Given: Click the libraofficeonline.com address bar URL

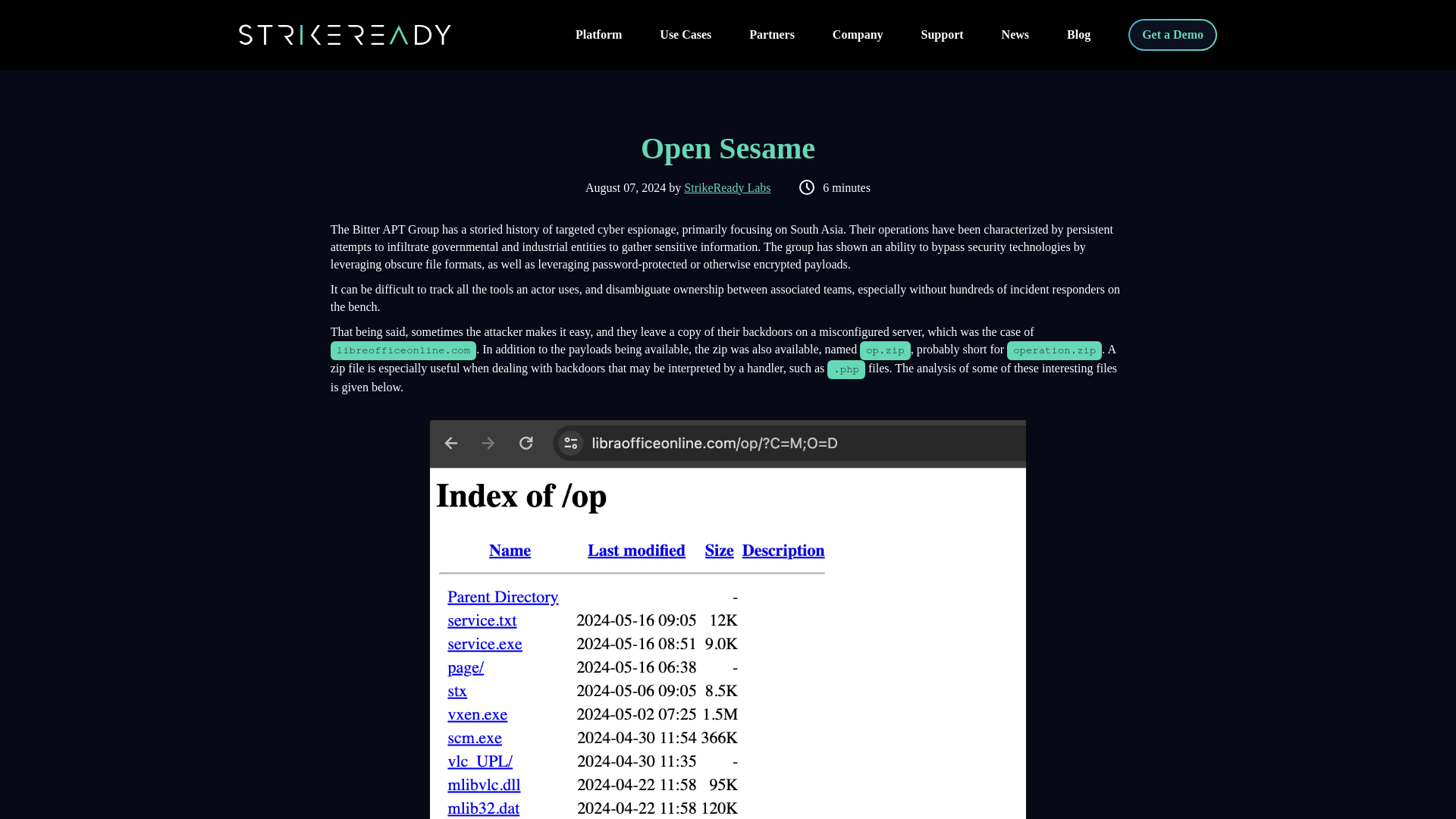Looking at the screenshot, I should pyautogui.click(x=714, y=444).
